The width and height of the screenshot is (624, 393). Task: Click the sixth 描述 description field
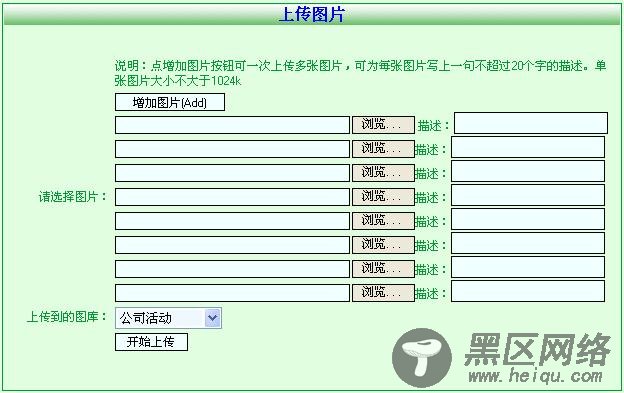click(x=528, y=243)
